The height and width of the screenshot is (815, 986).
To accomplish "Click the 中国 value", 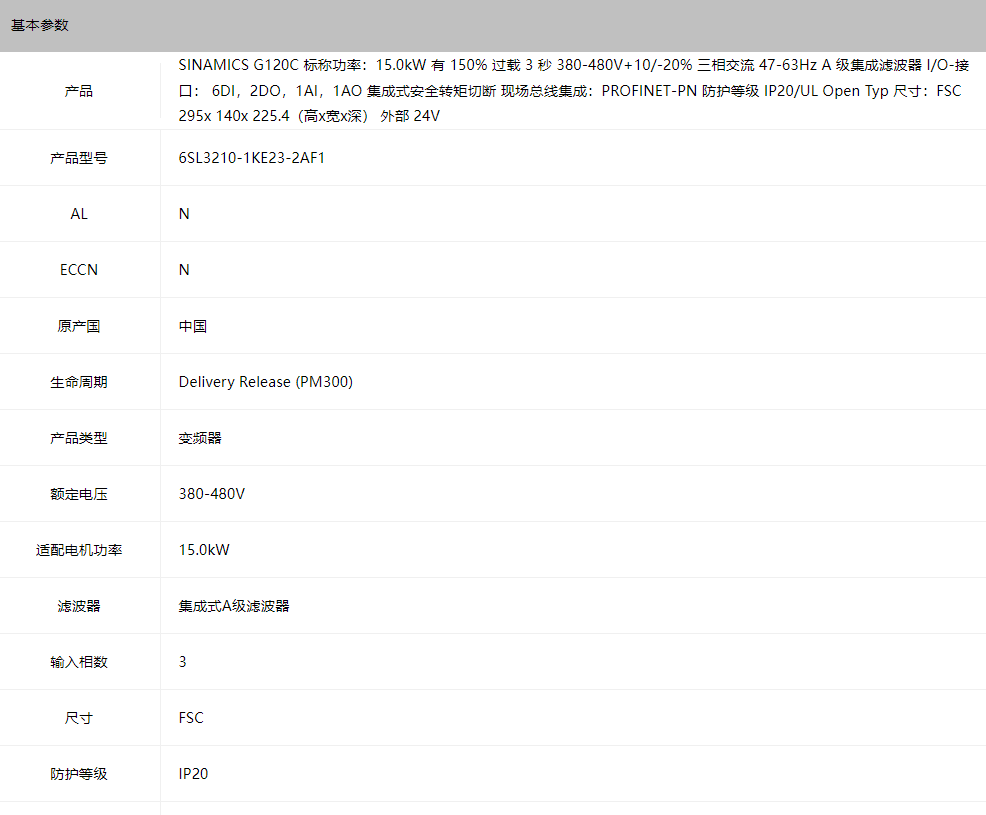I will (192, 326).
